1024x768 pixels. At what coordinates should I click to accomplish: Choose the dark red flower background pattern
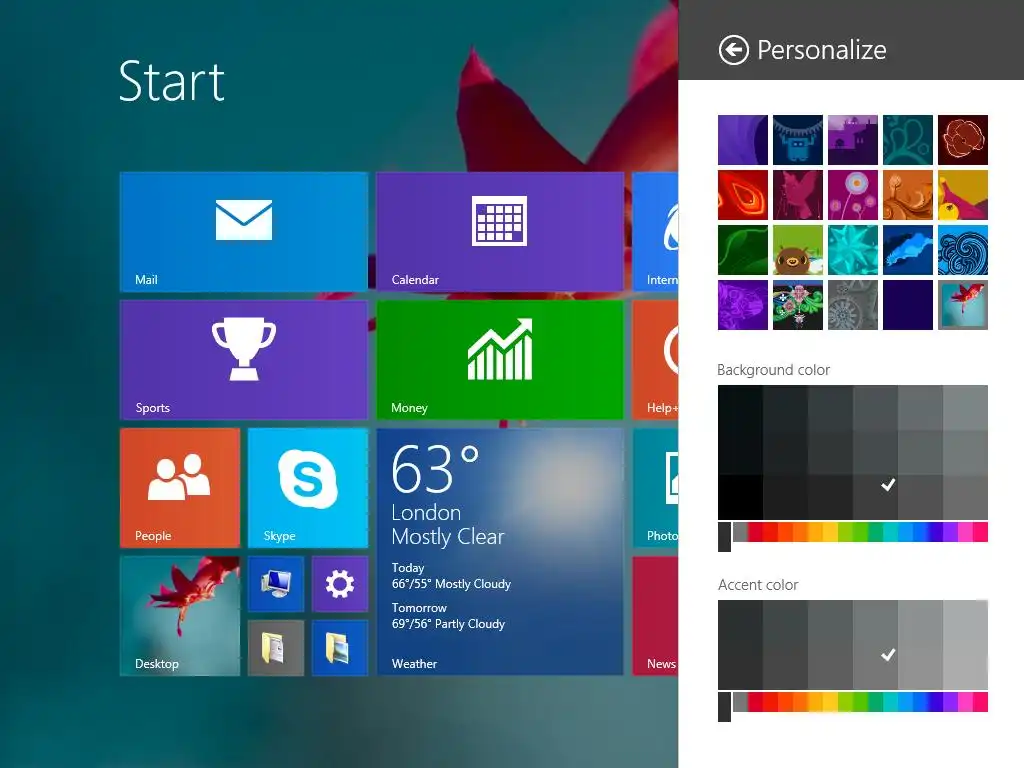(x=963, y=140)
